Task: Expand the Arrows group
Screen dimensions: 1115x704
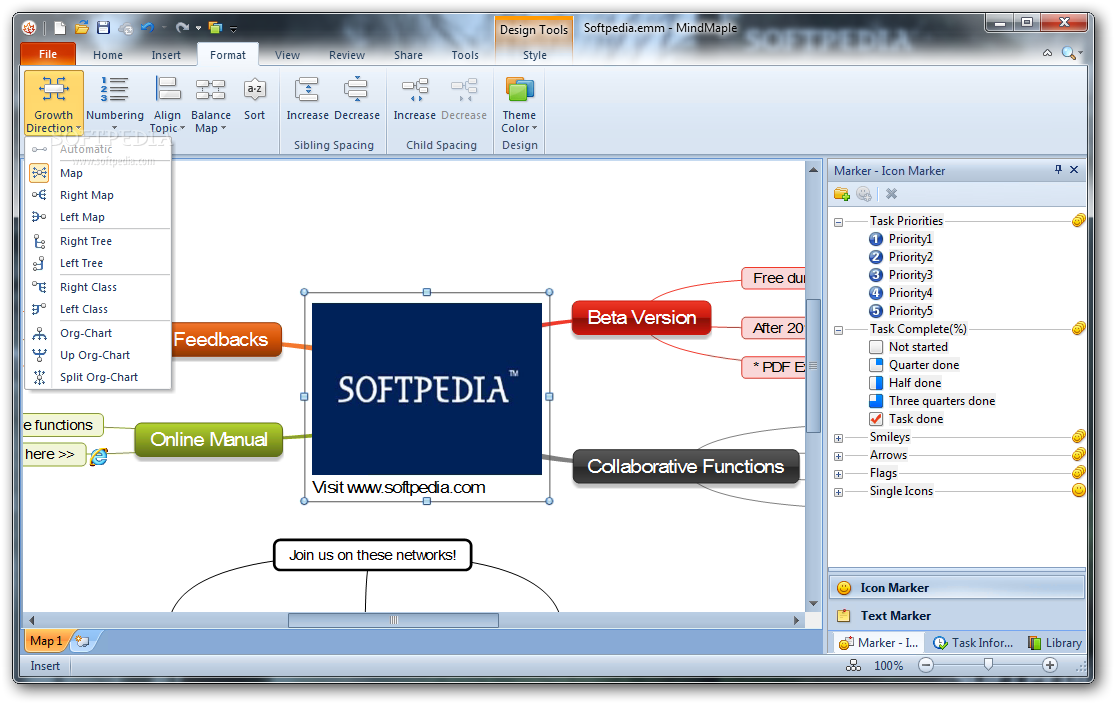Action: pyautogui.click(x=838, y=456)
